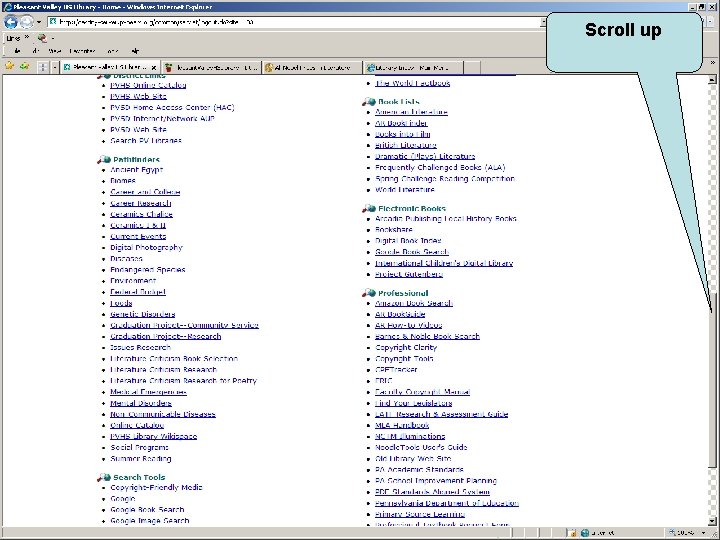The image size is (720, 540).
Task: Expand the Links toolbar chevron
Action: (x=27, y=37)
